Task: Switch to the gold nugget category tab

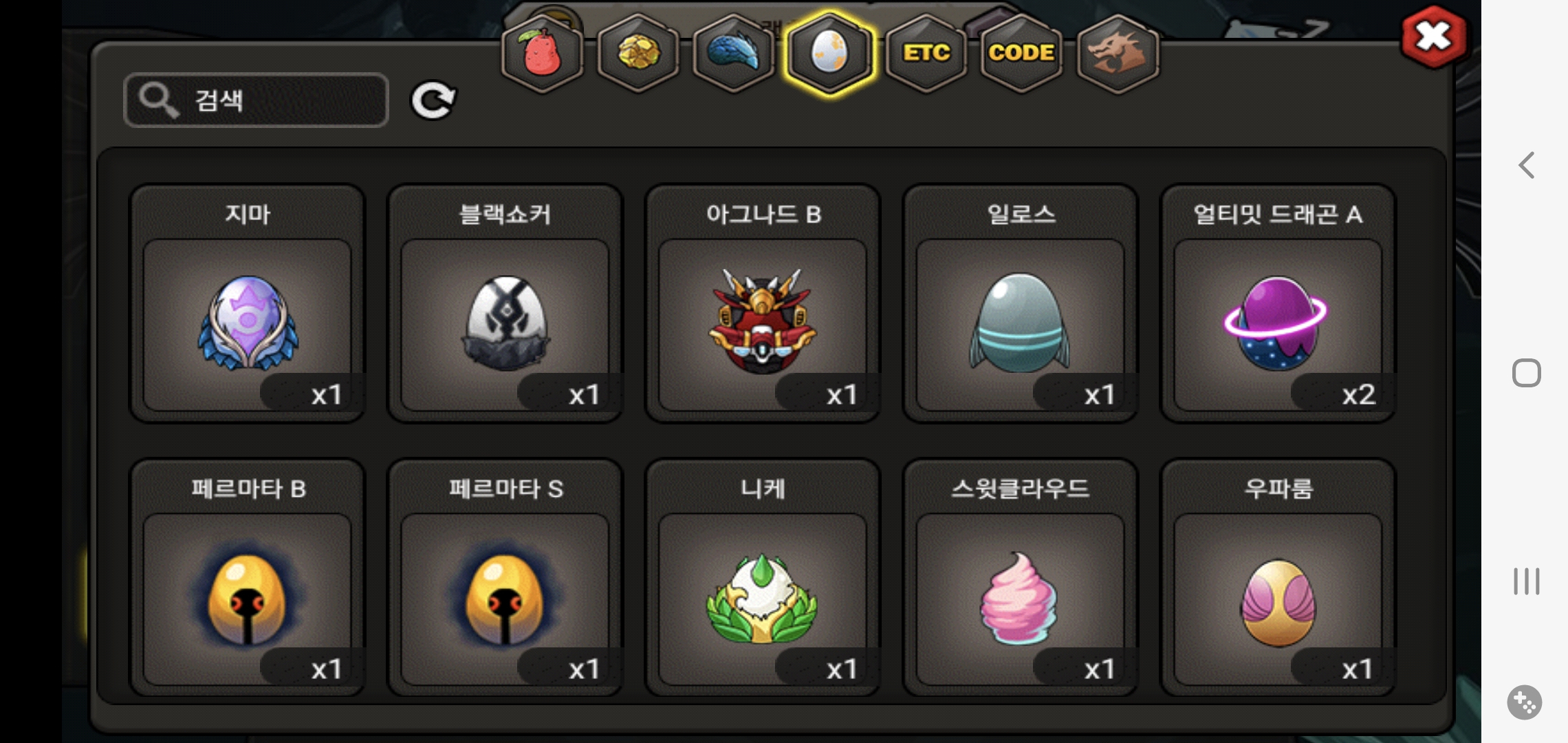Action: click(638, 54)
